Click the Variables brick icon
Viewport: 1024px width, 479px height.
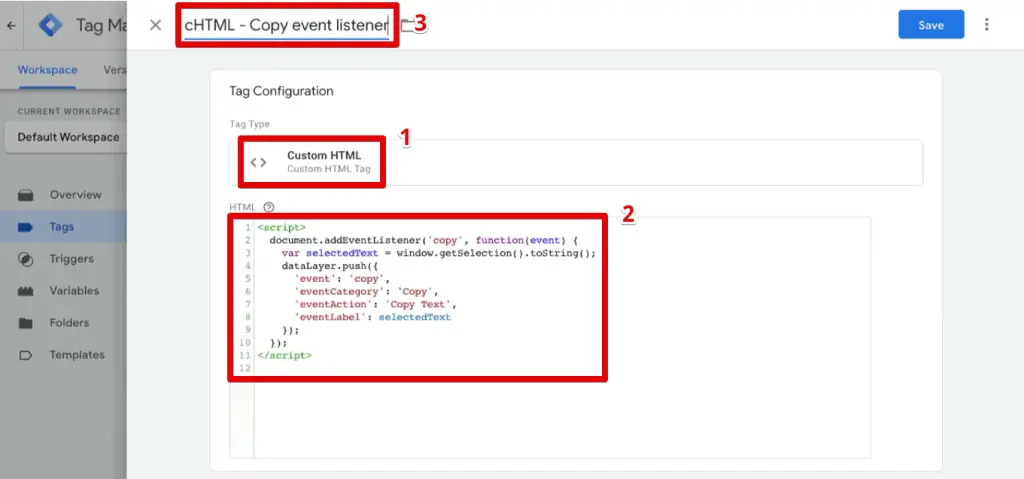[25, 291]
